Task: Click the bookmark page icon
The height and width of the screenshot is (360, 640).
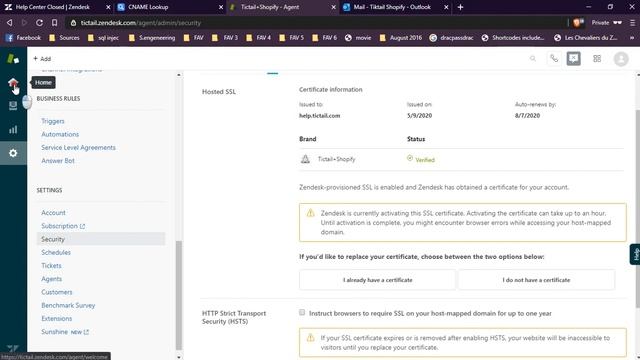Action: 54,23
